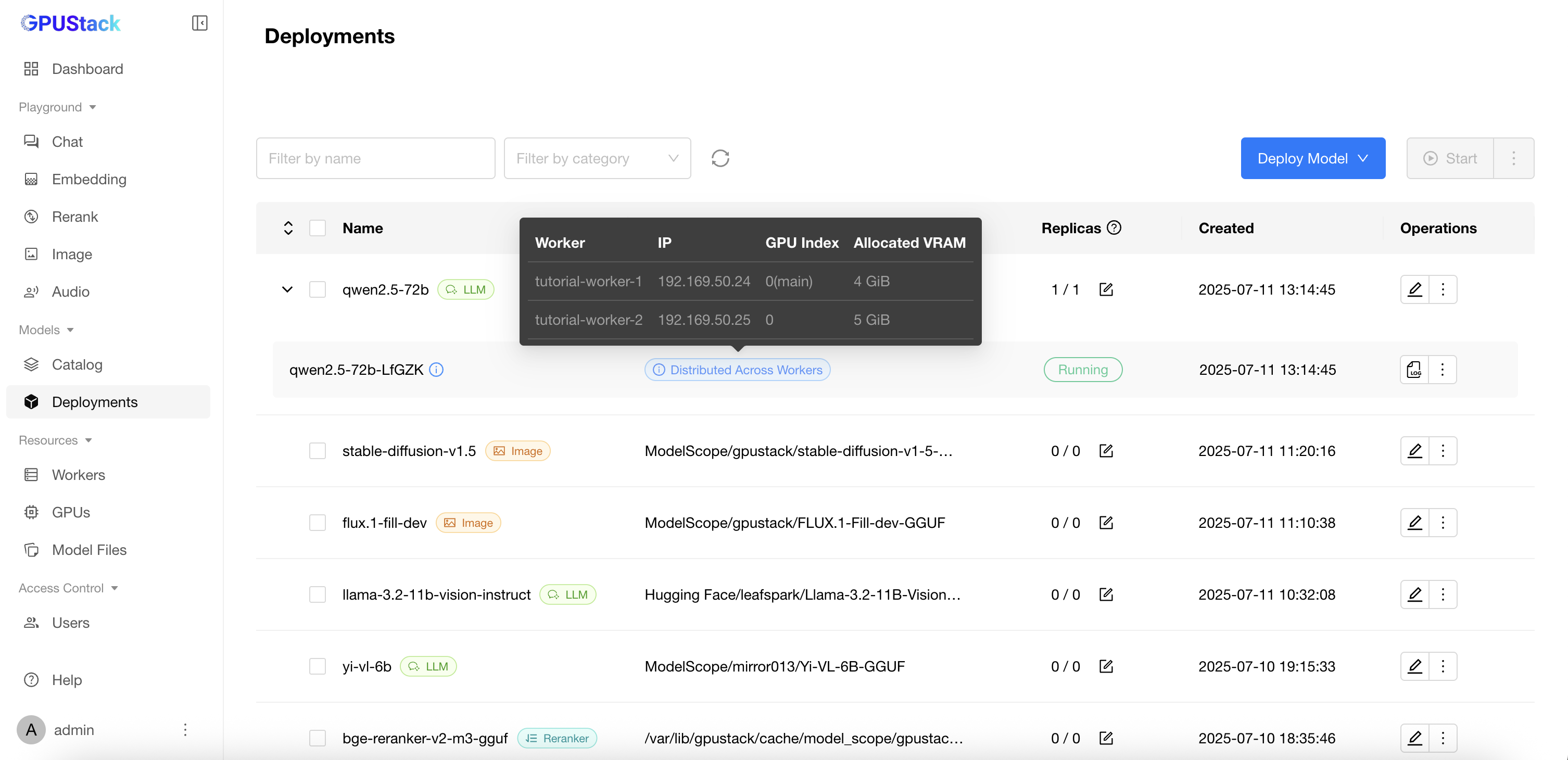This screenshot has height=760, width=1568.
Task: Click the GPUStack logo
Action: (x=71, y=23)
